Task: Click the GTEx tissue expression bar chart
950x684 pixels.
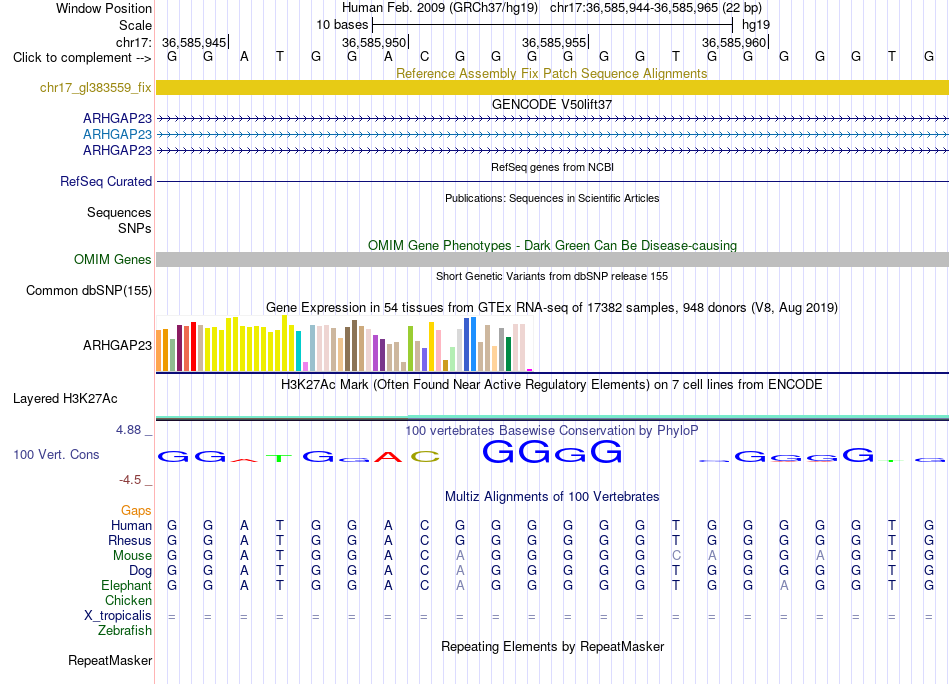Action: (344, 344)
